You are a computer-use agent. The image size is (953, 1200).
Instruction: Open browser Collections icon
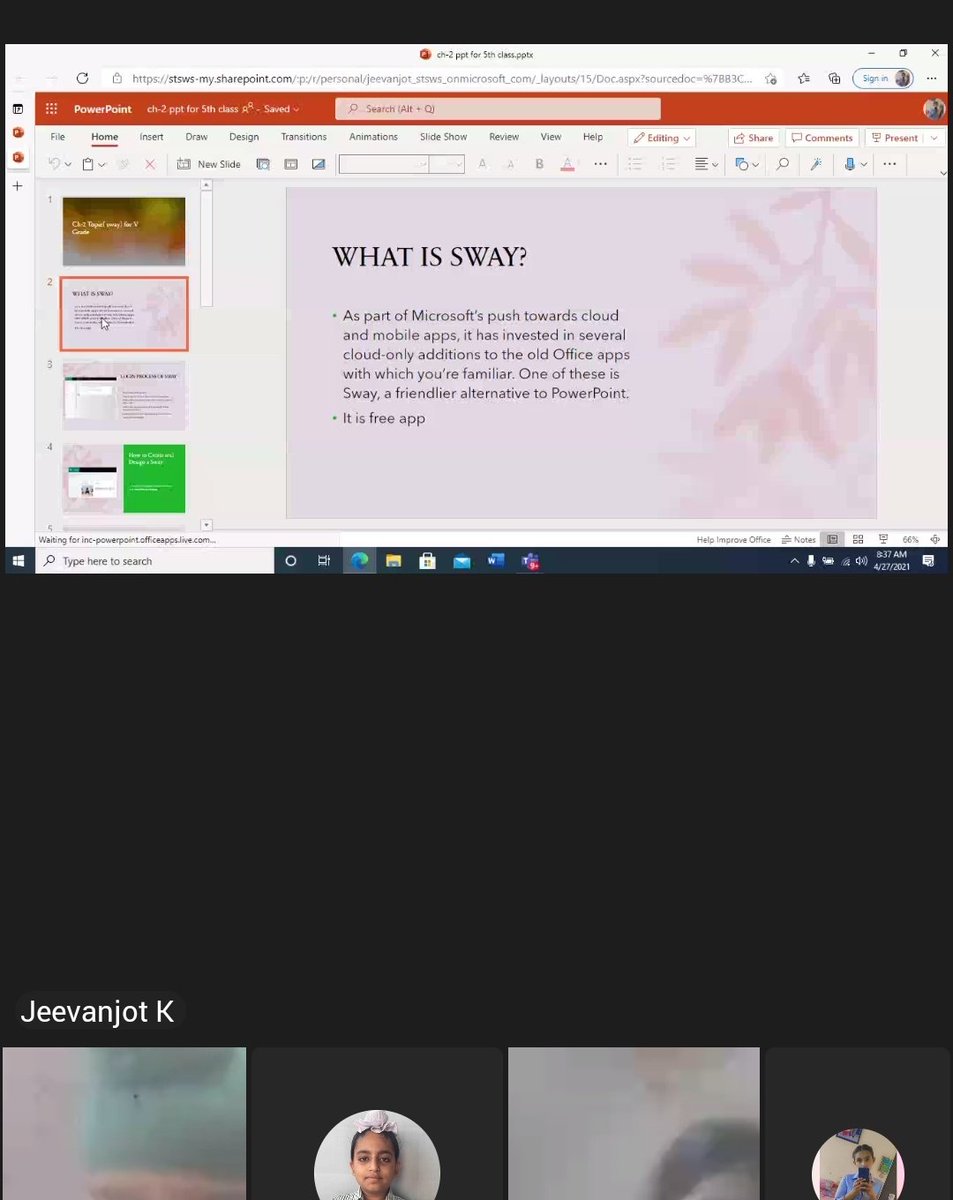coord(834,78)
